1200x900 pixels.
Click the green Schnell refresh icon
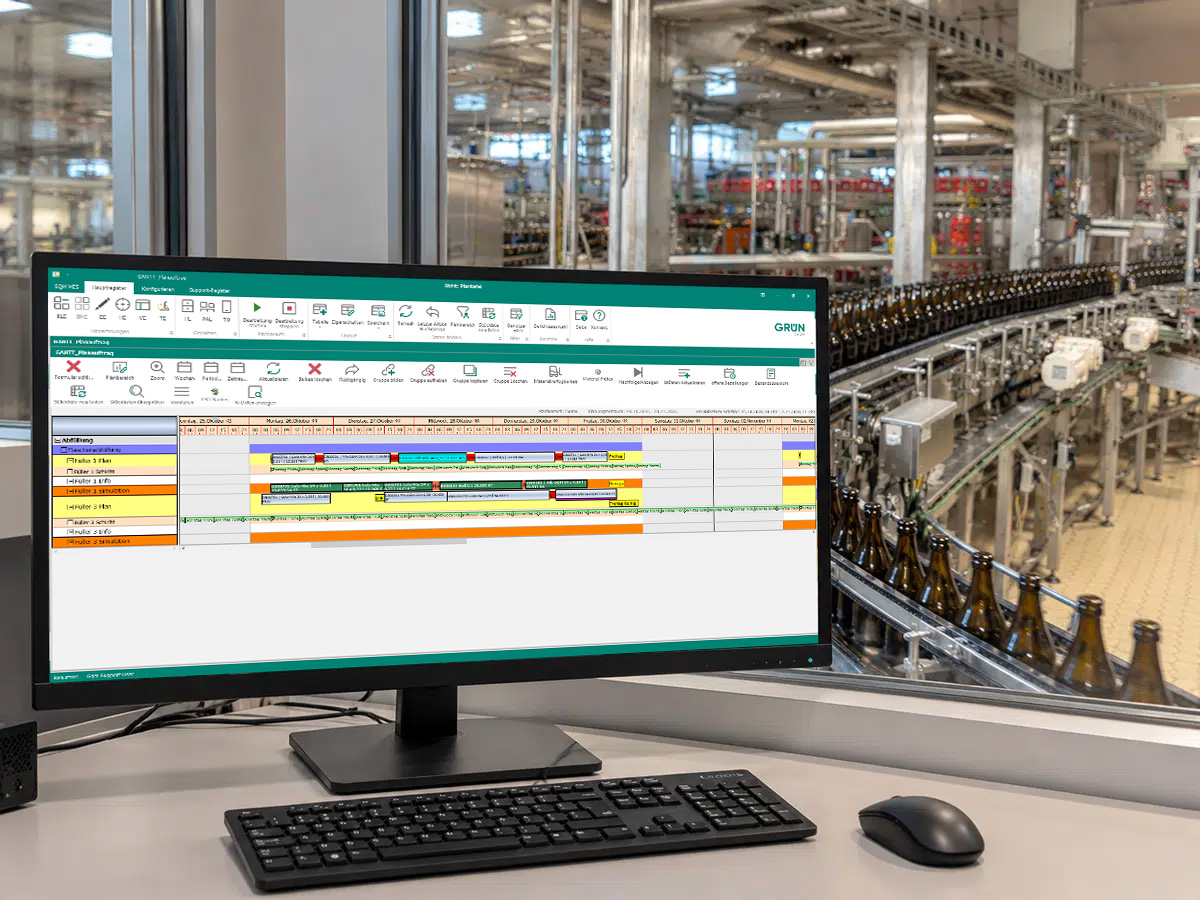pyautogui.click(x=406, y=312)
